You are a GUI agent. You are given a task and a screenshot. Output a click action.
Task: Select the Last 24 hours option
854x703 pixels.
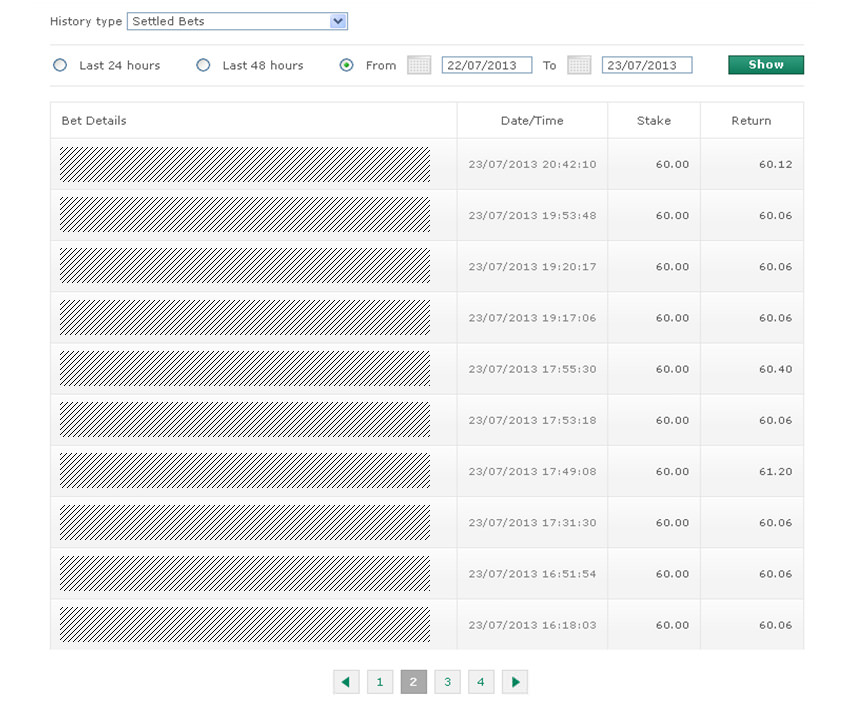pos(60,65)
